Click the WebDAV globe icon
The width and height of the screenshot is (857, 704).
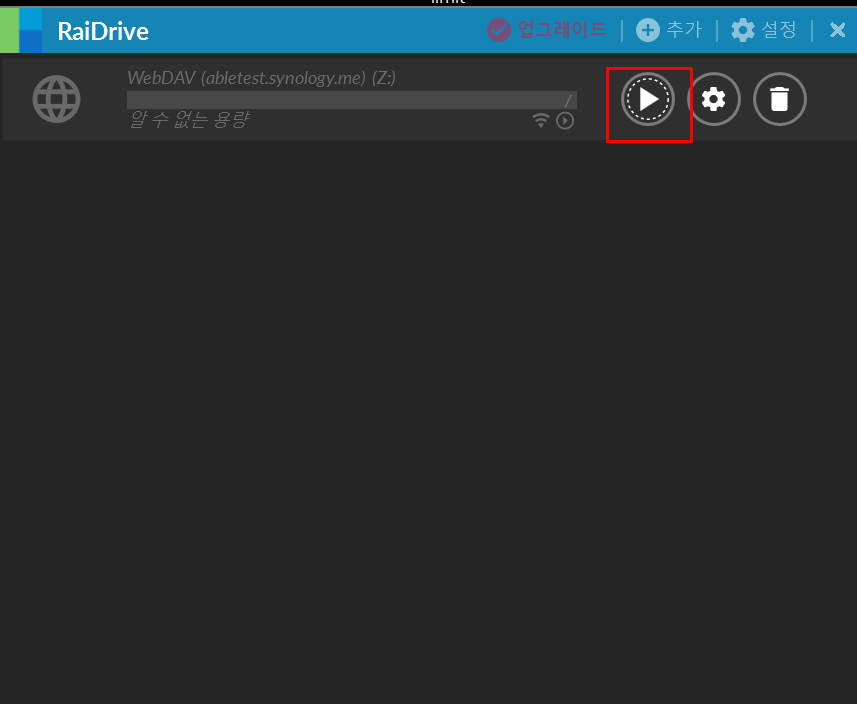[56, 99]
